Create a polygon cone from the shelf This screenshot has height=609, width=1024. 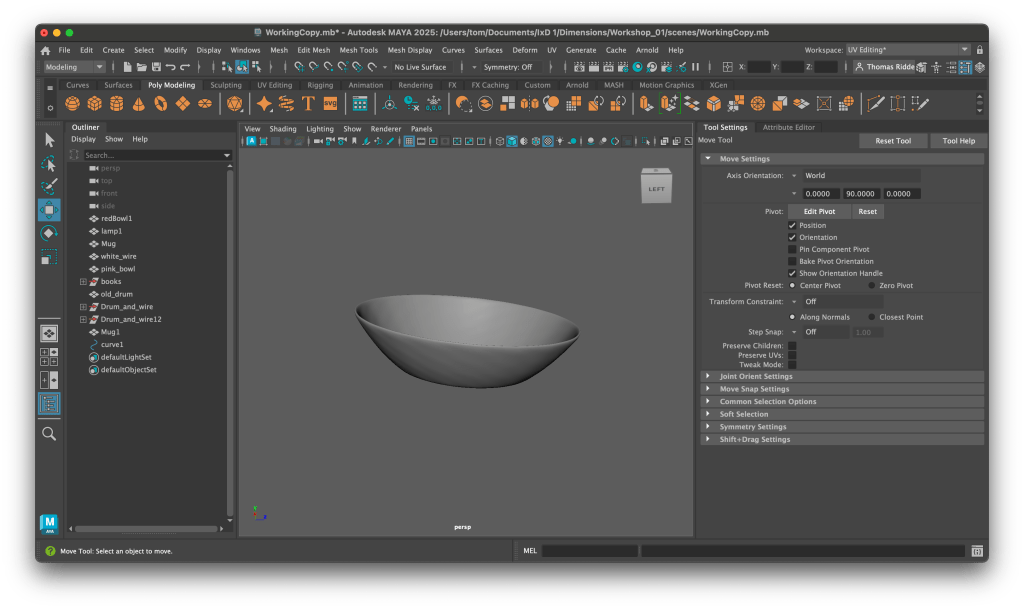tap(139, 104)
